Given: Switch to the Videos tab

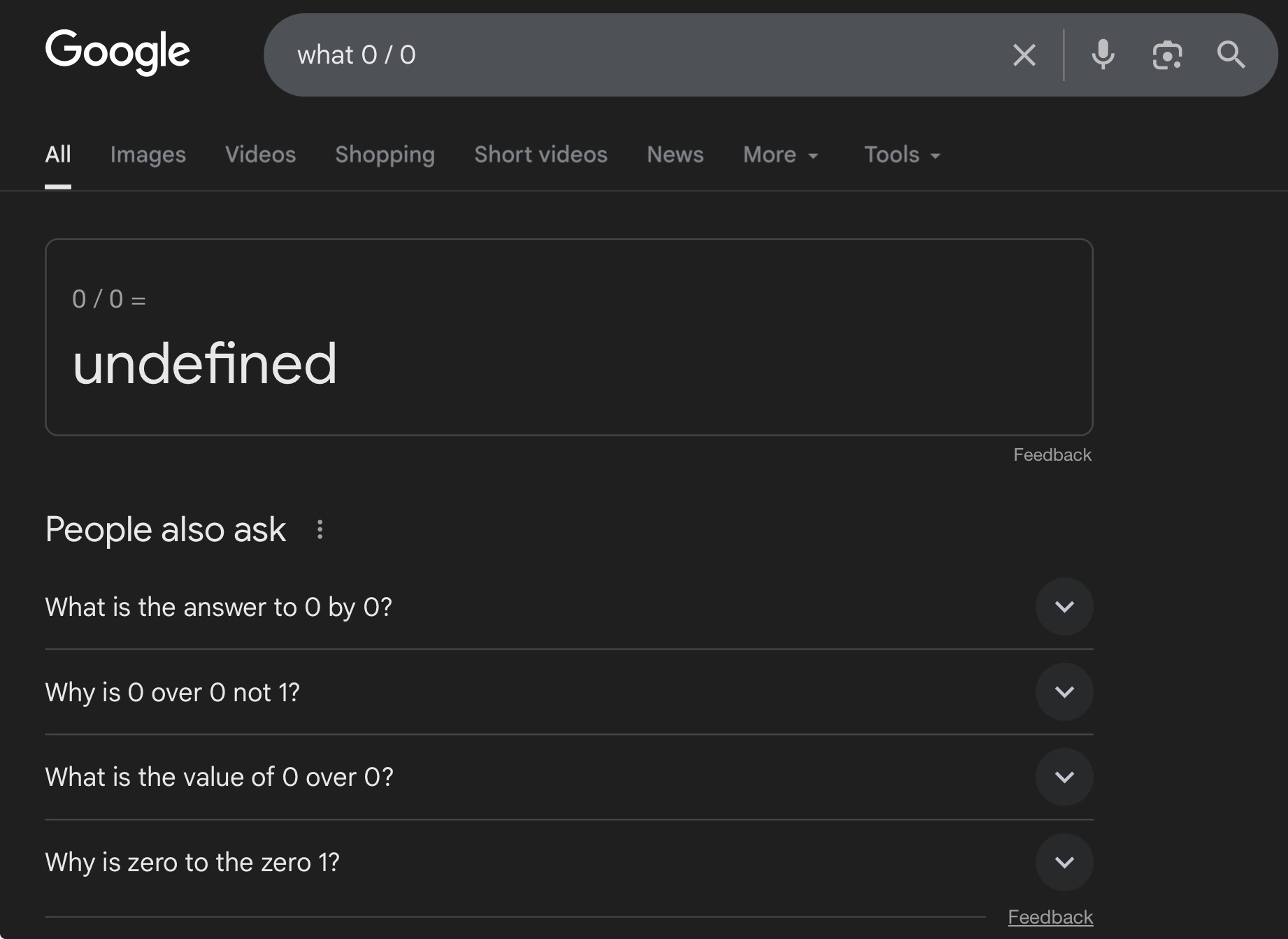Looking at the screenshot, I should (x=260, y=155).
